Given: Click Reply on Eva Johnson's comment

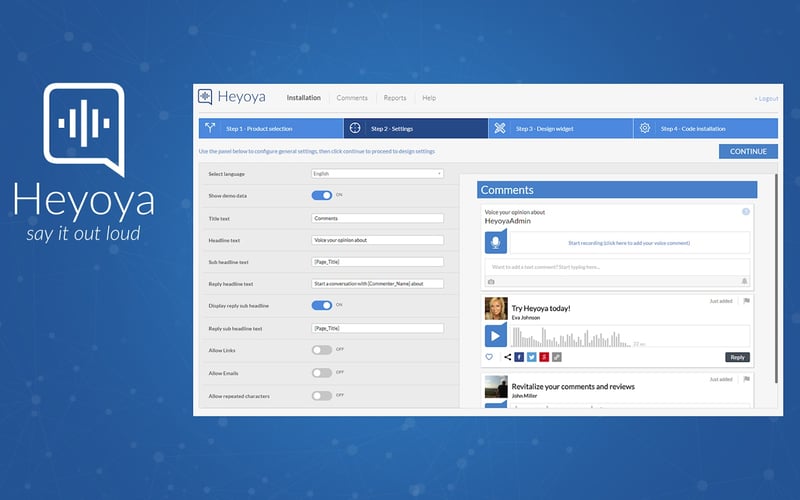Looking at the screenshot, I should (737, 357).
